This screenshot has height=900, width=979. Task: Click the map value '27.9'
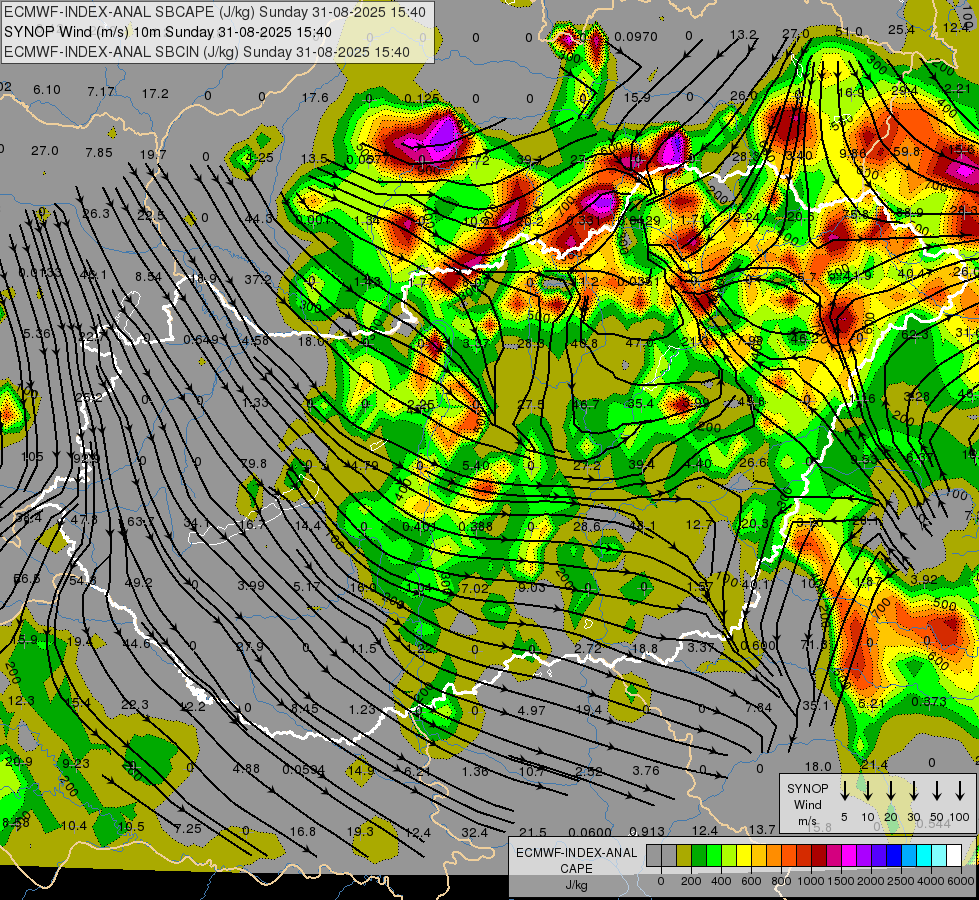click(x=250, y=646)
